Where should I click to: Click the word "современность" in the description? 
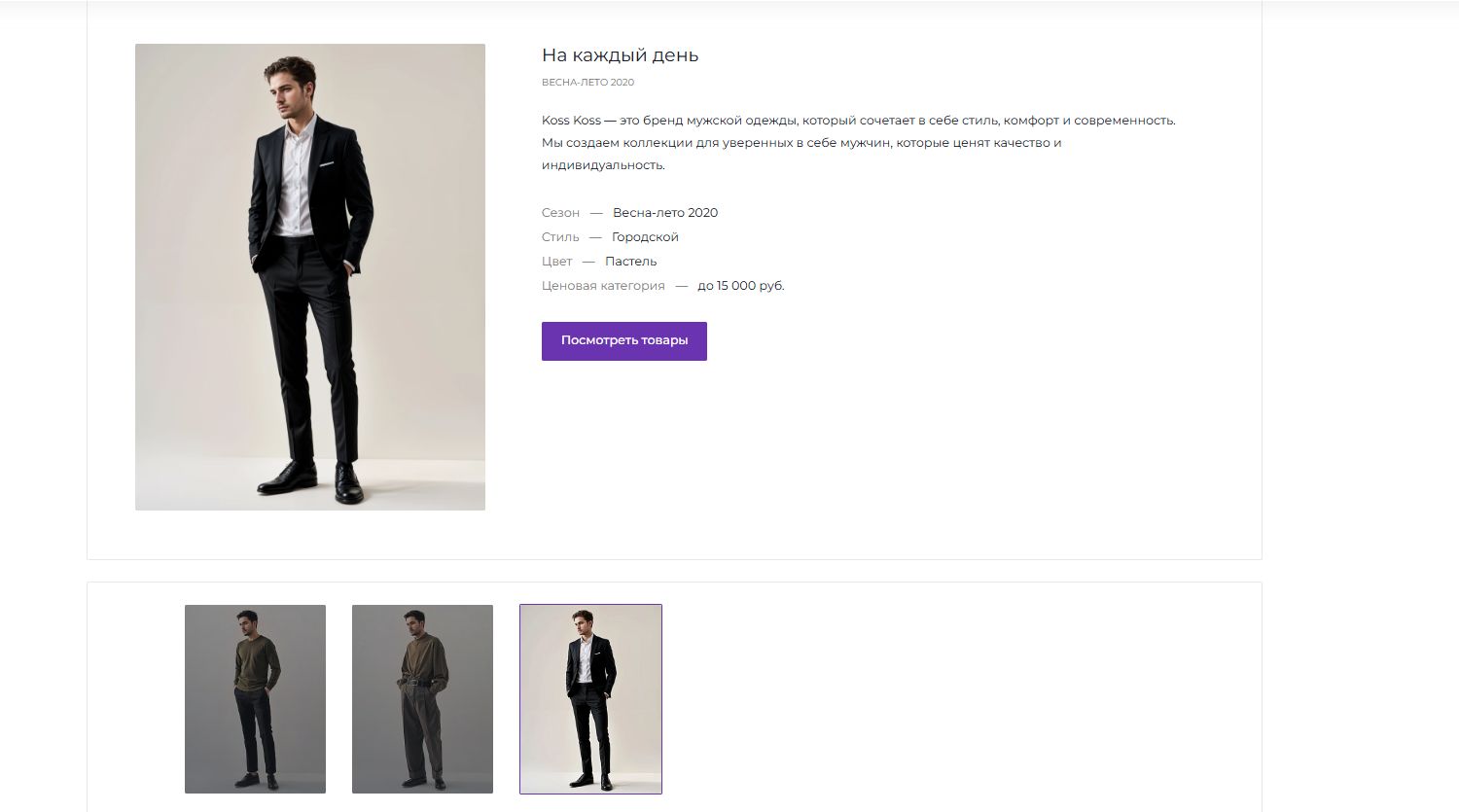click(1124, 121)
